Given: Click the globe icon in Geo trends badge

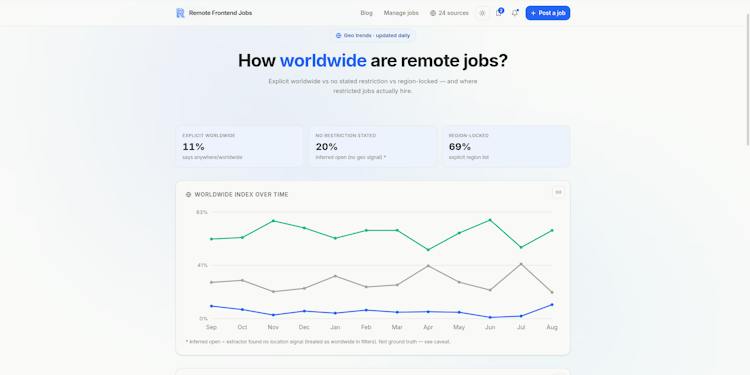Looking at the screenshot, I should point(339,35).
